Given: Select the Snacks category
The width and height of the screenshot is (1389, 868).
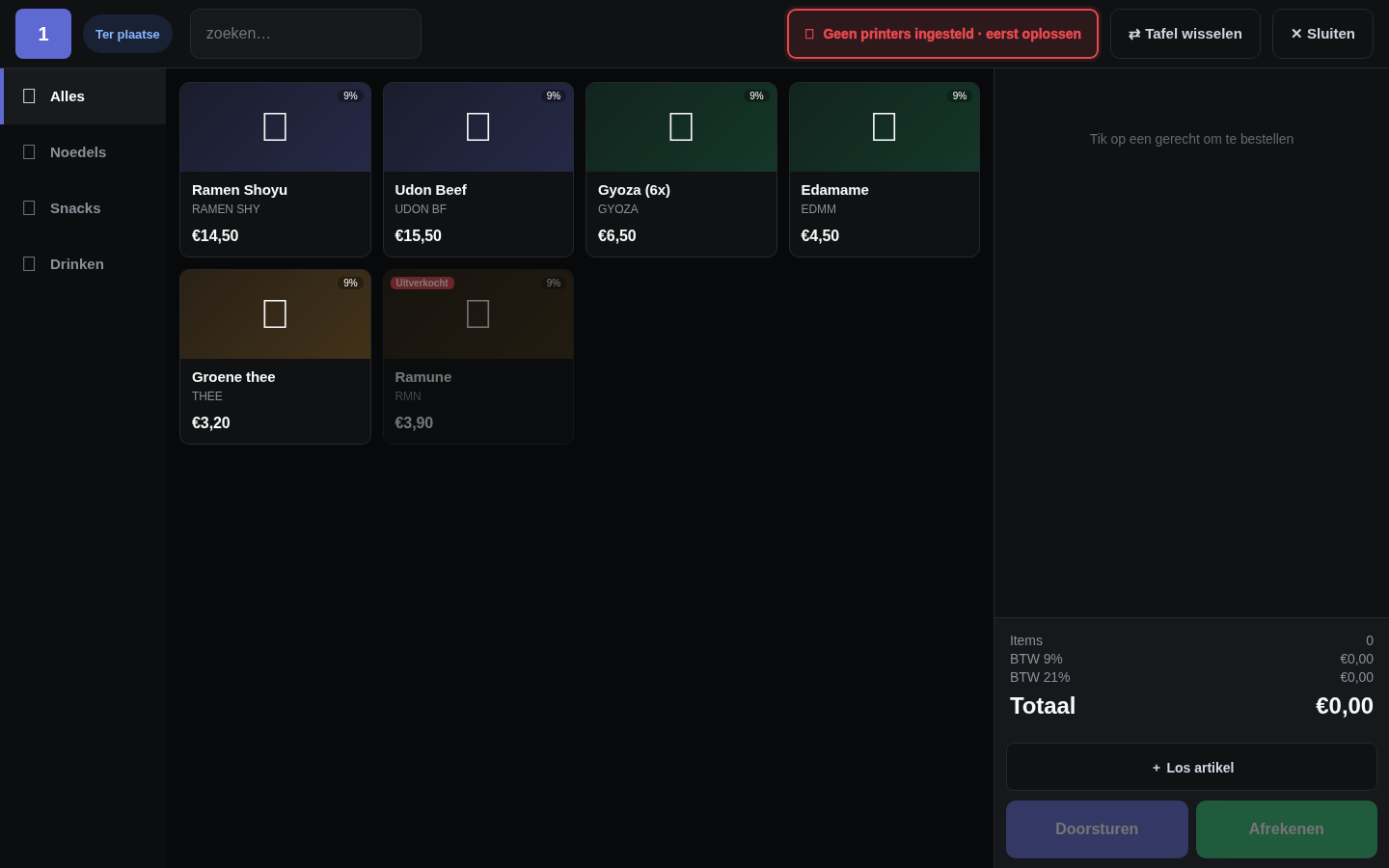Looking at the screenshot, I should pyautogui.click(x=83, y=208).
